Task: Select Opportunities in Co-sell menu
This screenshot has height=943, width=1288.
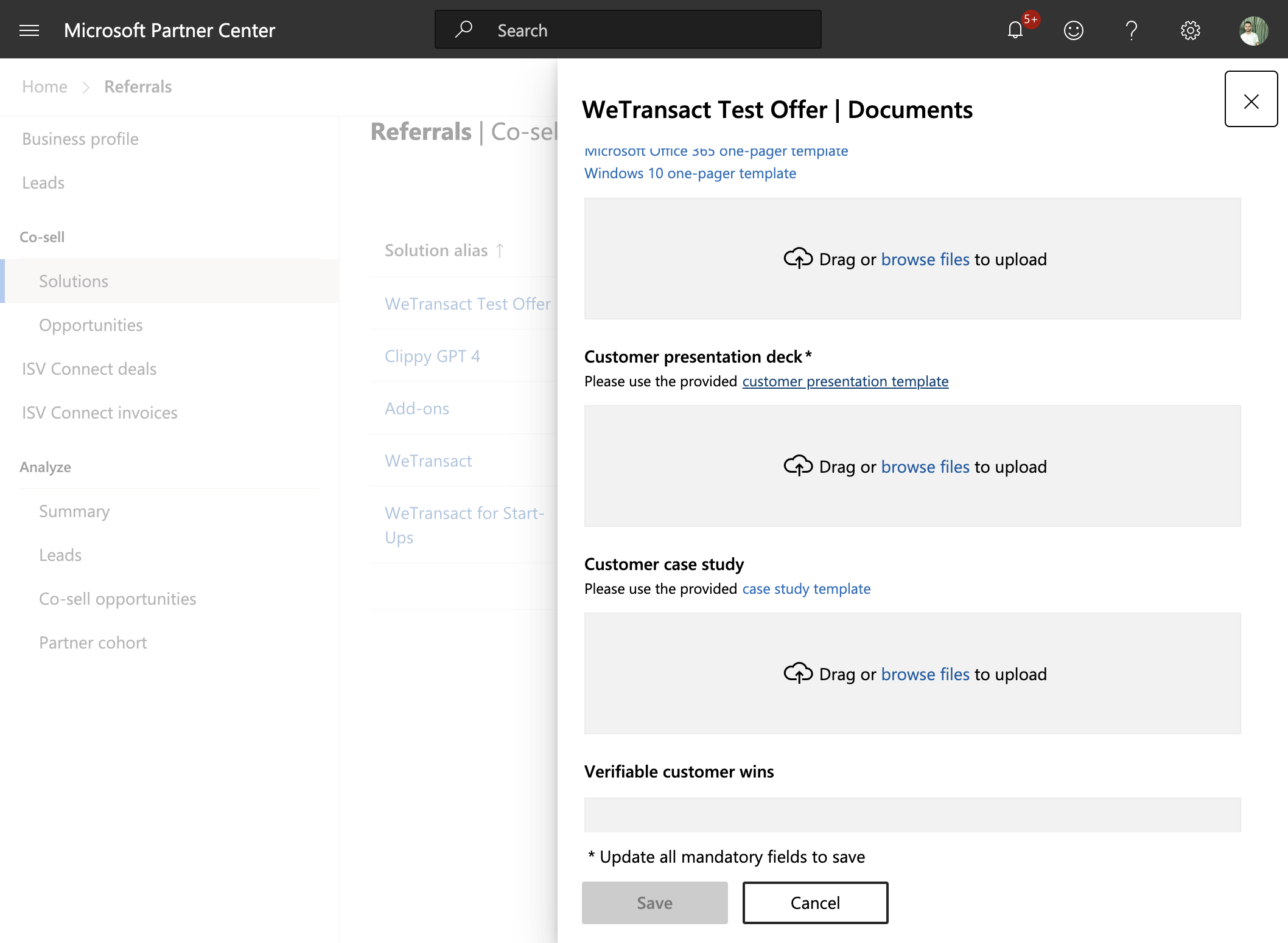Action: click(91, 325)
